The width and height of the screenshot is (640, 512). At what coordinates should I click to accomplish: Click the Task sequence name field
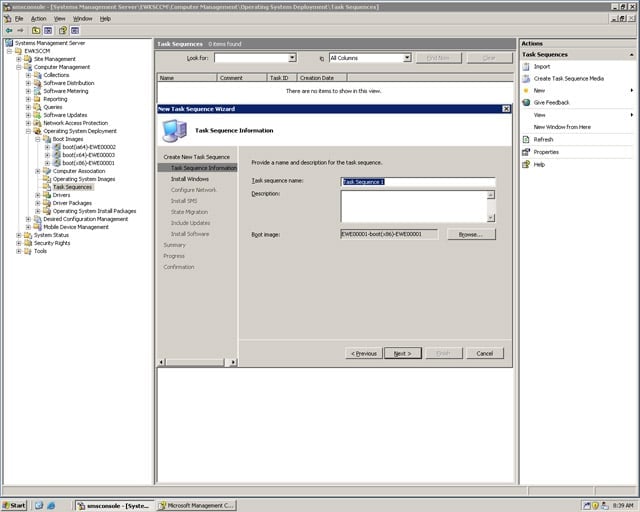tap(418, 182)
